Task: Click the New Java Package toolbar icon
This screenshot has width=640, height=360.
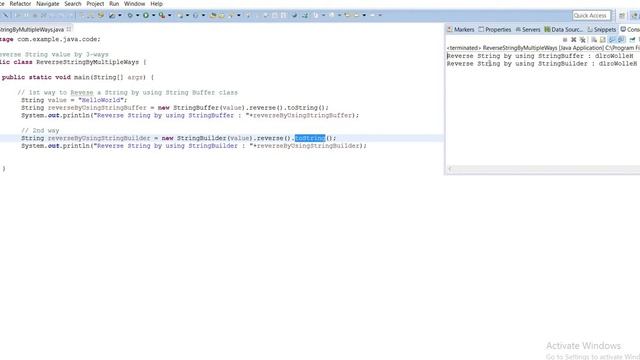Action: point(180,15)
